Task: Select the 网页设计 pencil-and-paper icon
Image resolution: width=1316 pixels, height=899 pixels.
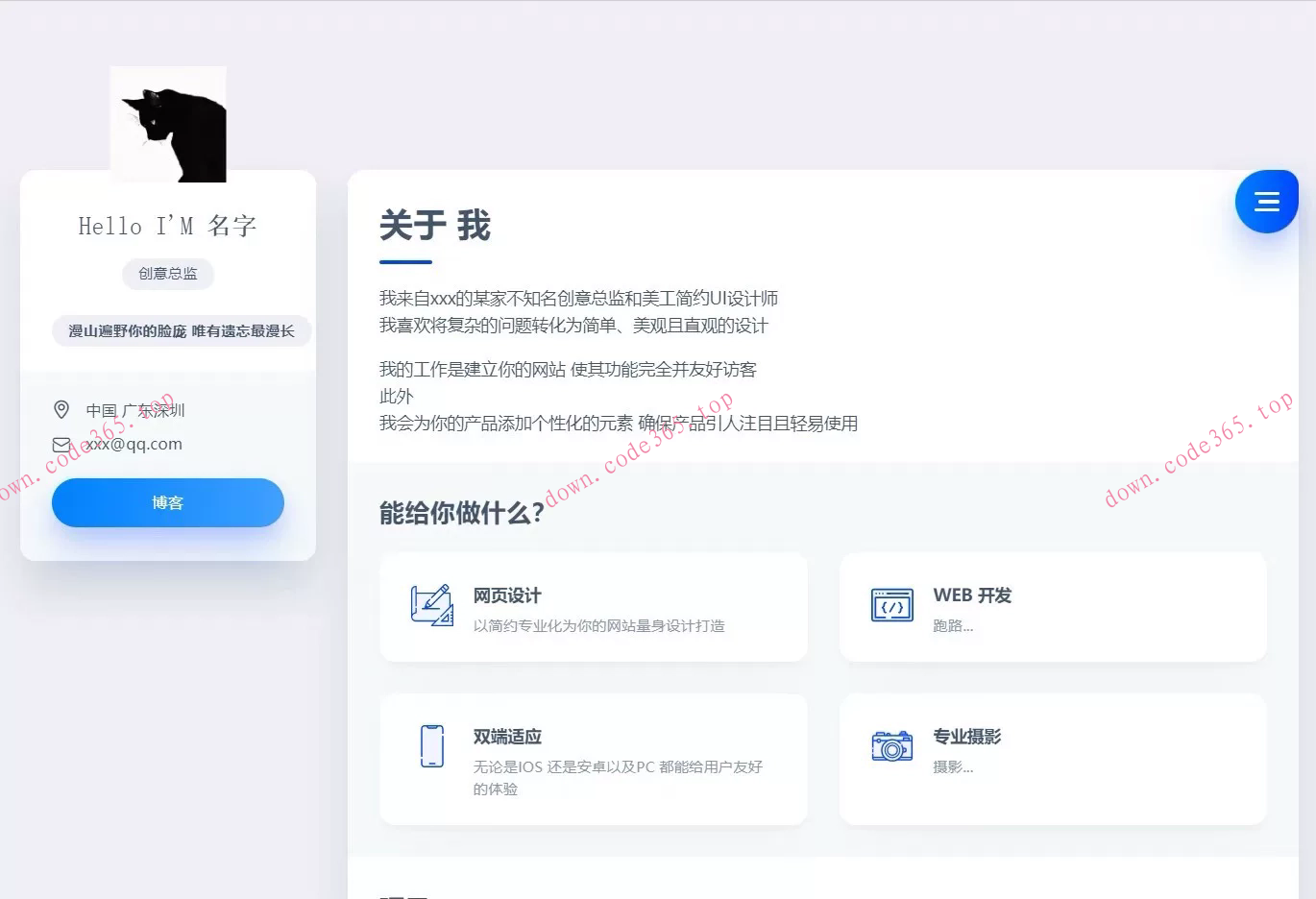Action: (x=431, y=606)
